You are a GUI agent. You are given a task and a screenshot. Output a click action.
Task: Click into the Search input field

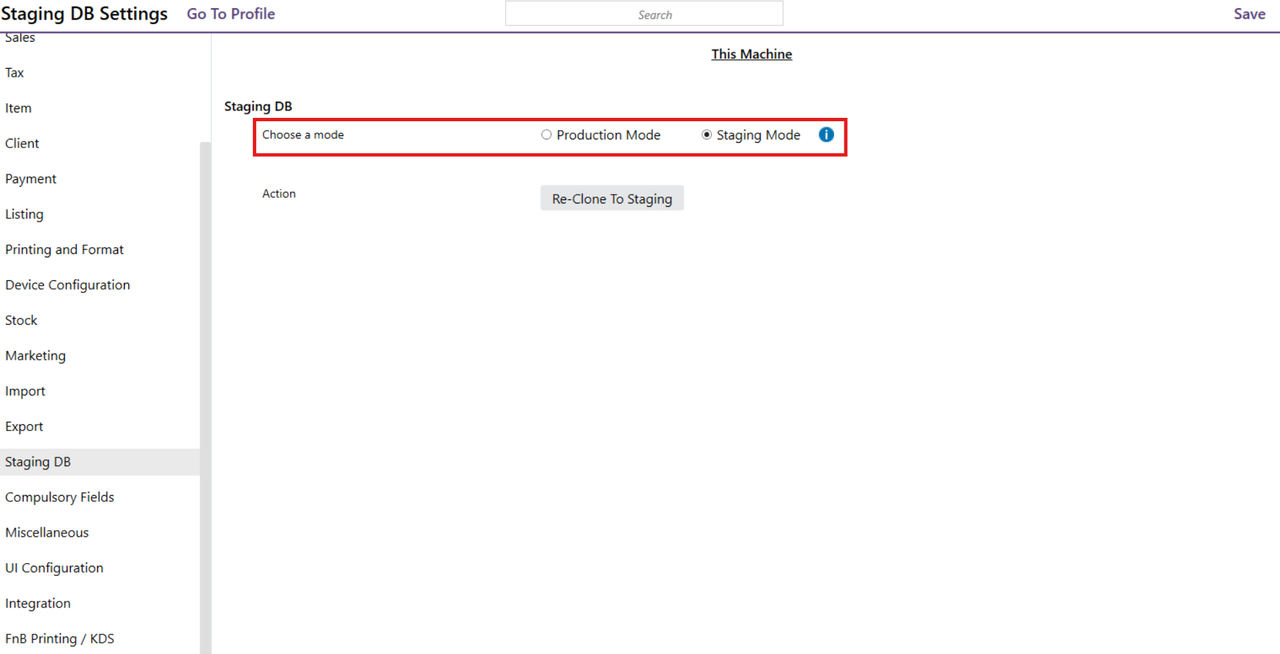(644, 14)
